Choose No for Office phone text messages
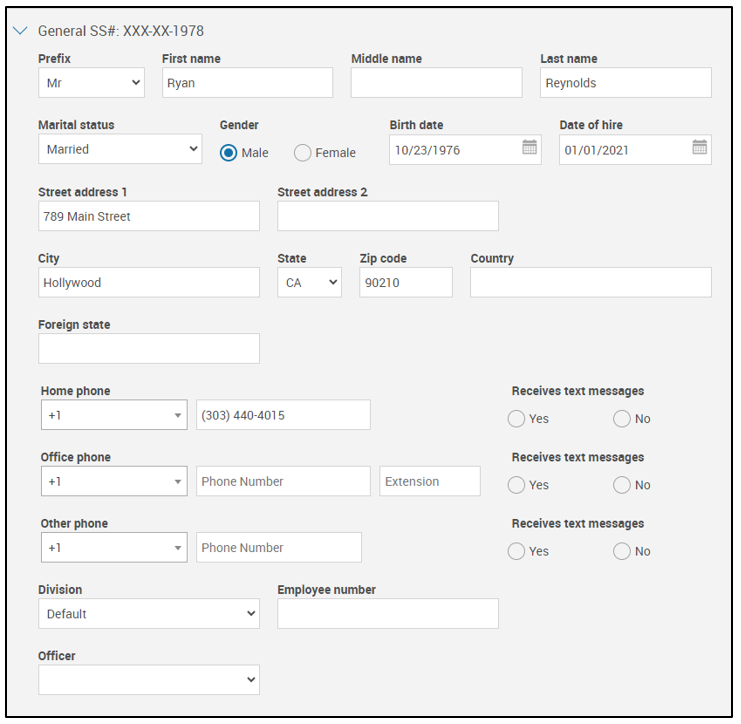 pyautogui.click(x=622, y=485)
